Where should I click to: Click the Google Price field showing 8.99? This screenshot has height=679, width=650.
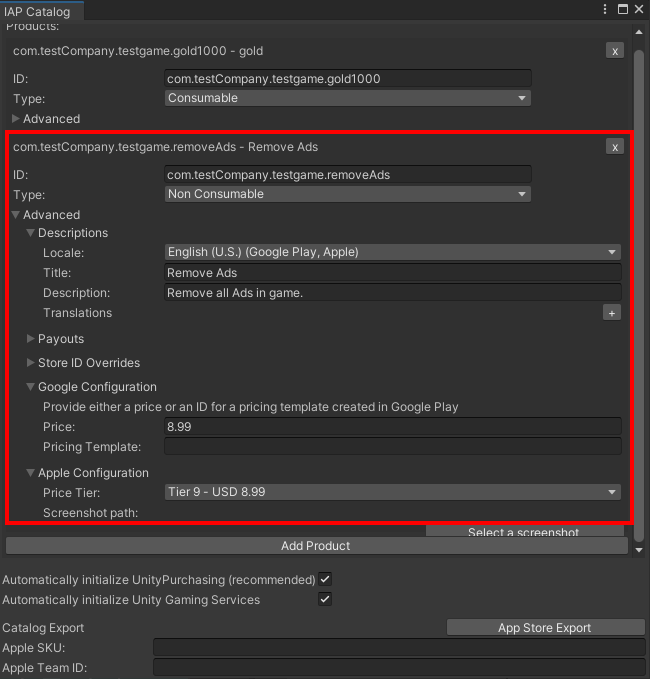[393, 427]
